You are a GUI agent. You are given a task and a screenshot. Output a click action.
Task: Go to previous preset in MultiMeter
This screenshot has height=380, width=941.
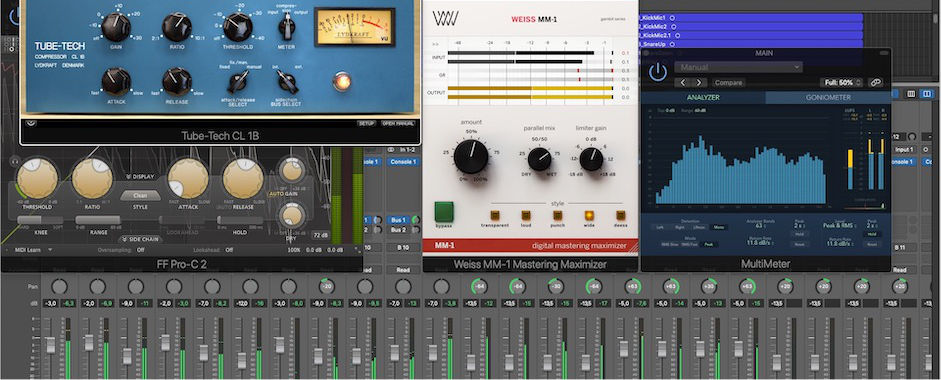click(683, 82)
